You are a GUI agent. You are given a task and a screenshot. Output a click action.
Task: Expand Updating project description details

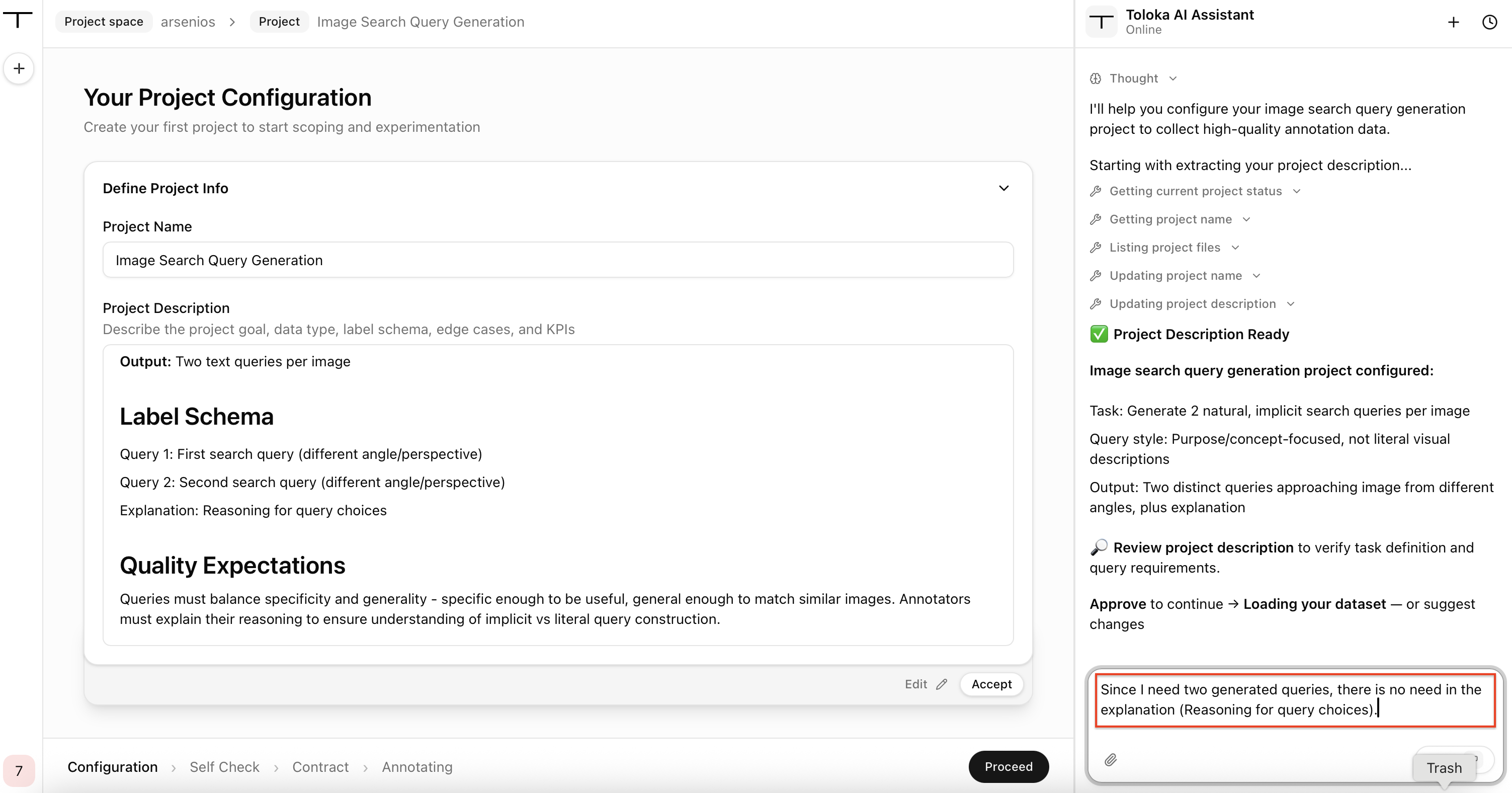tap(1291, 304)
